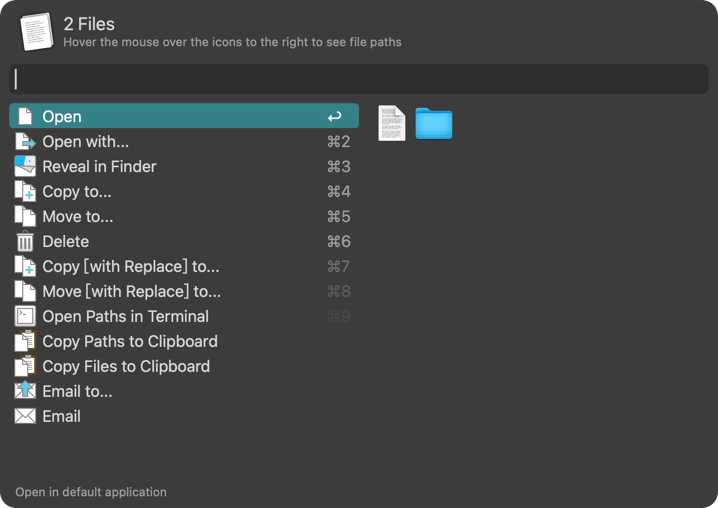Click the 2 Files header icon
The image size is (718, 508).
[x=36, y=32]
